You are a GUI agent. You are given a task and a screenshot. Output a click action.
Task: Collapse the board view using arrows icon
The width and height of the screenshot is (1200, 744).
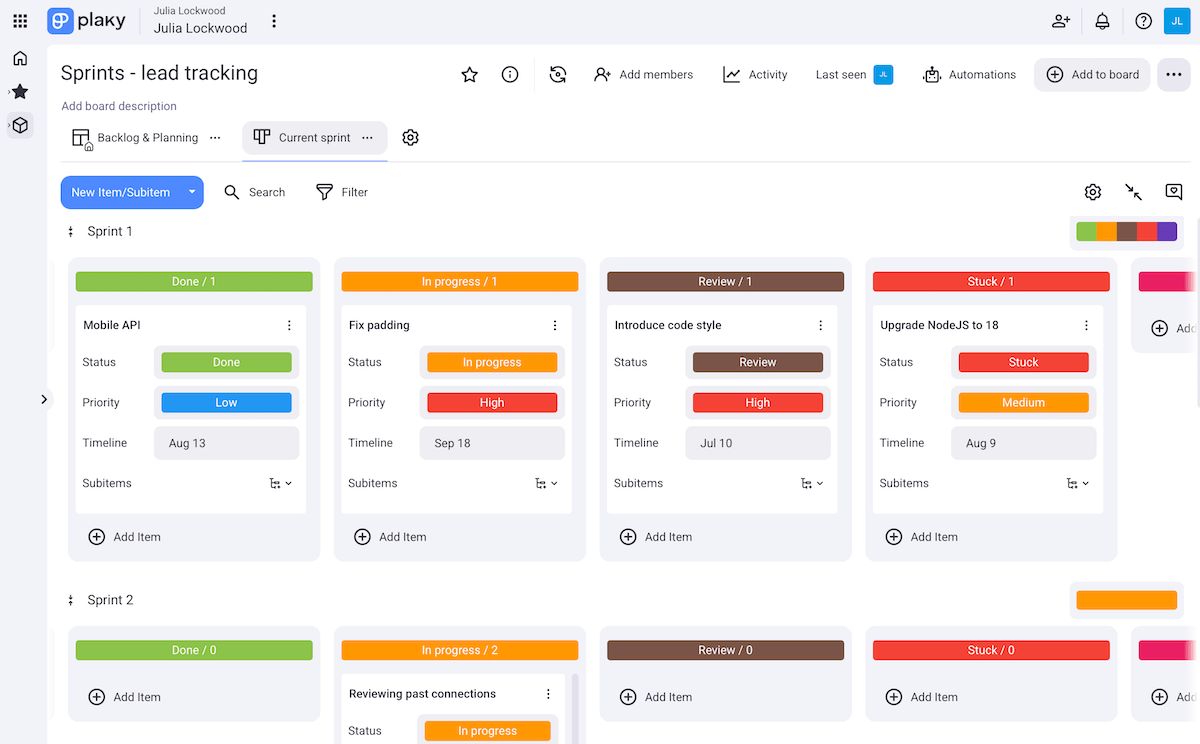tap(1133, 191)
